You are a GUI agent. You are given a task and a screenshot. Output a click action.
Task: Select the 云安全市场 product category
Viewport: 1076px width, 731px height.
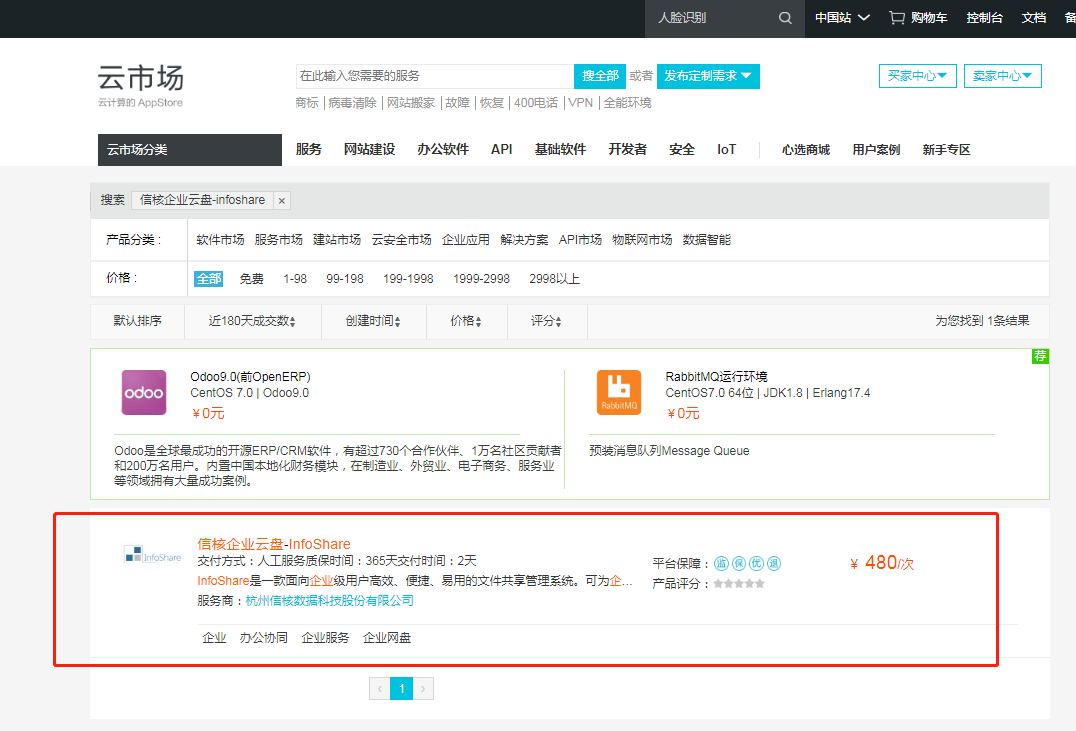coord(401,240)
